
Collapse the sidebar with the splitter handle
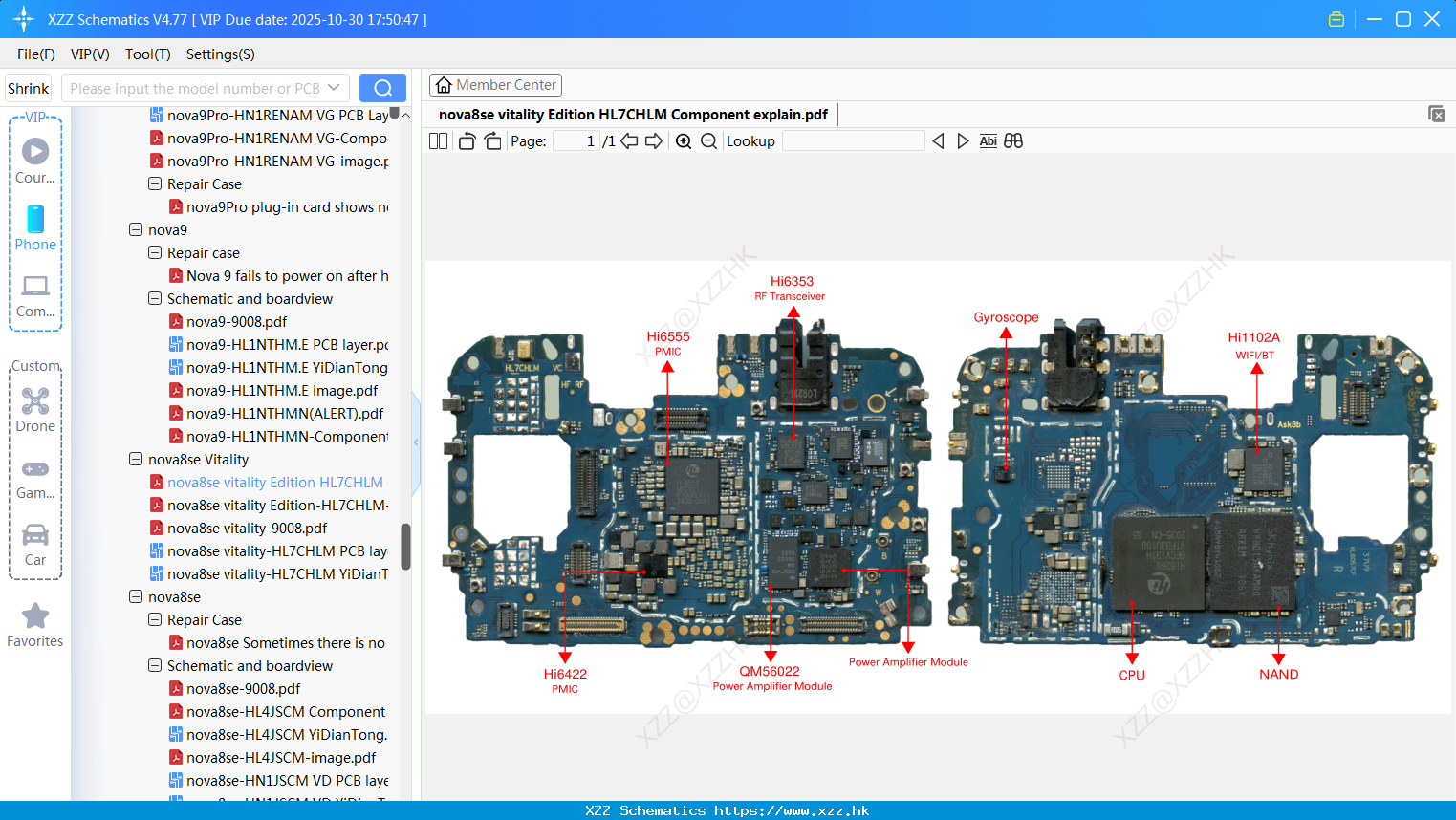tap(416, 442)
